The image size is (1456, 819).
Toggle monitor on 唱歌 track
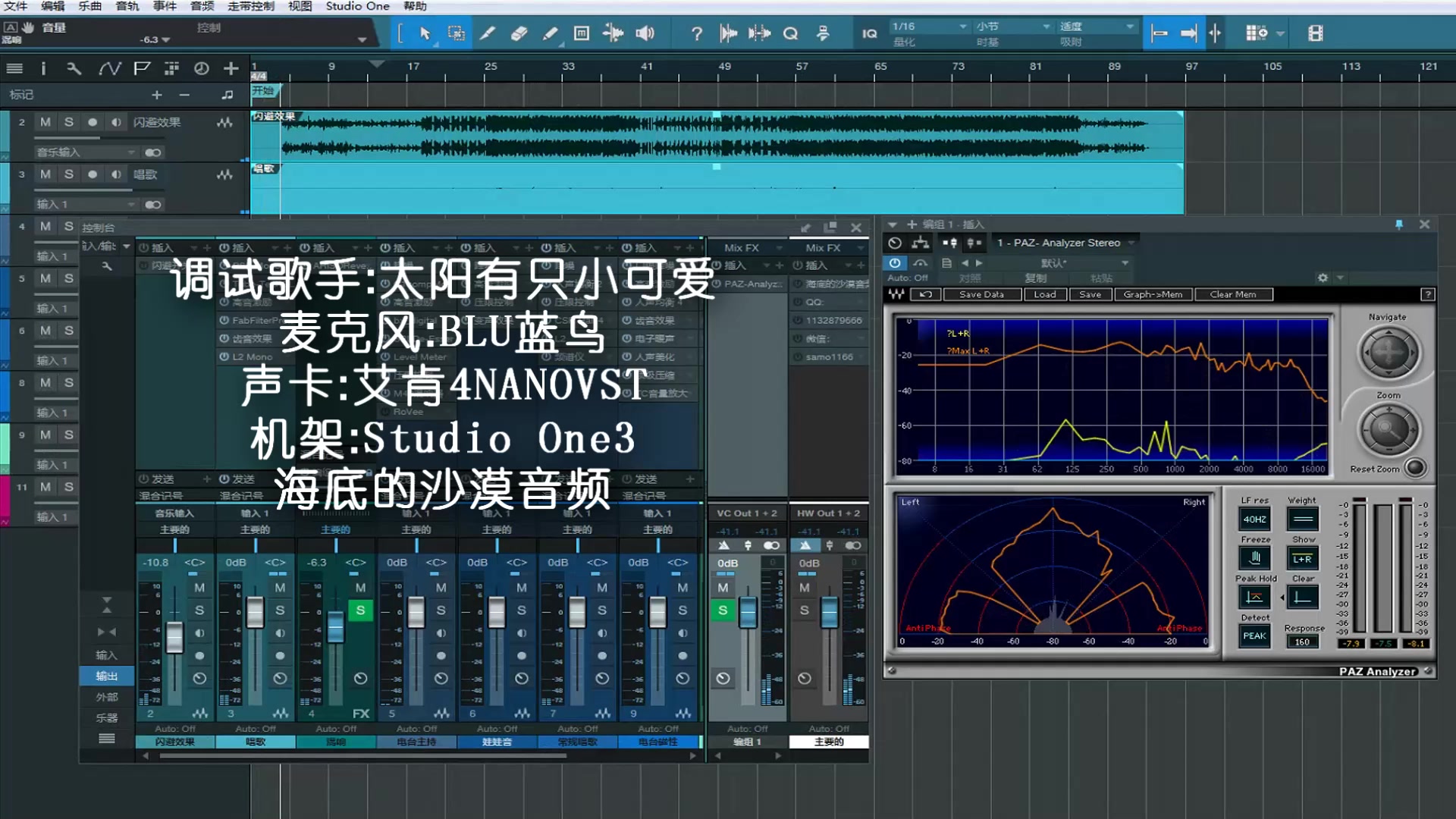(116, 174)
